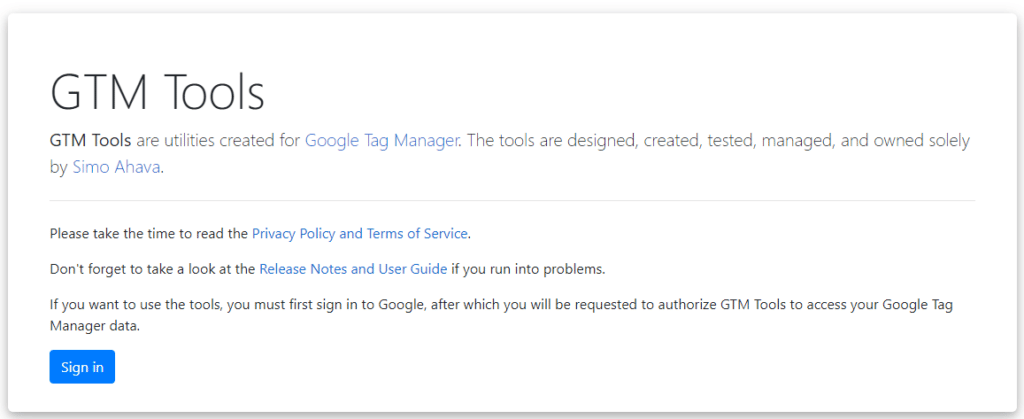The image size is (1024, 419).
Task: Click the blue Sign in button
Action: [82, 367]
